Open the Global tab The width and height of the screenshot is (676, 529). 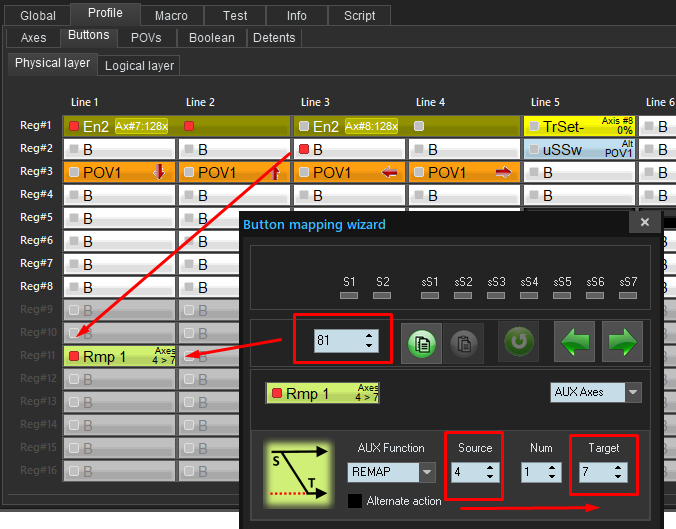[x=38, y=16]
